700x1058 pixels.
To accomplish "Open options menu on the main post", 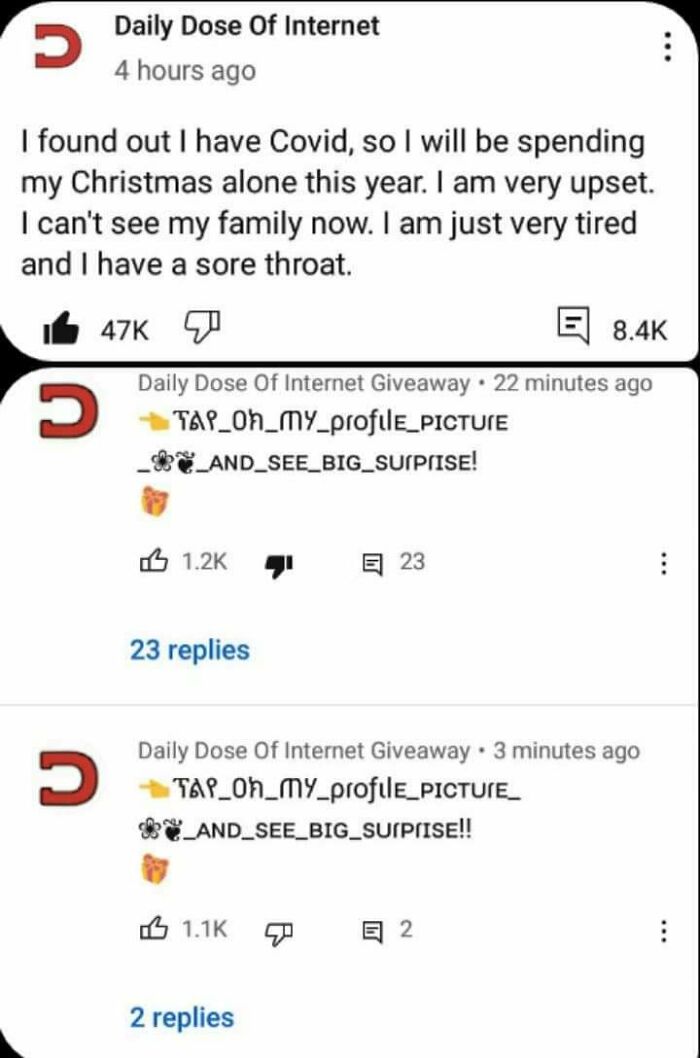I will 667,45.
